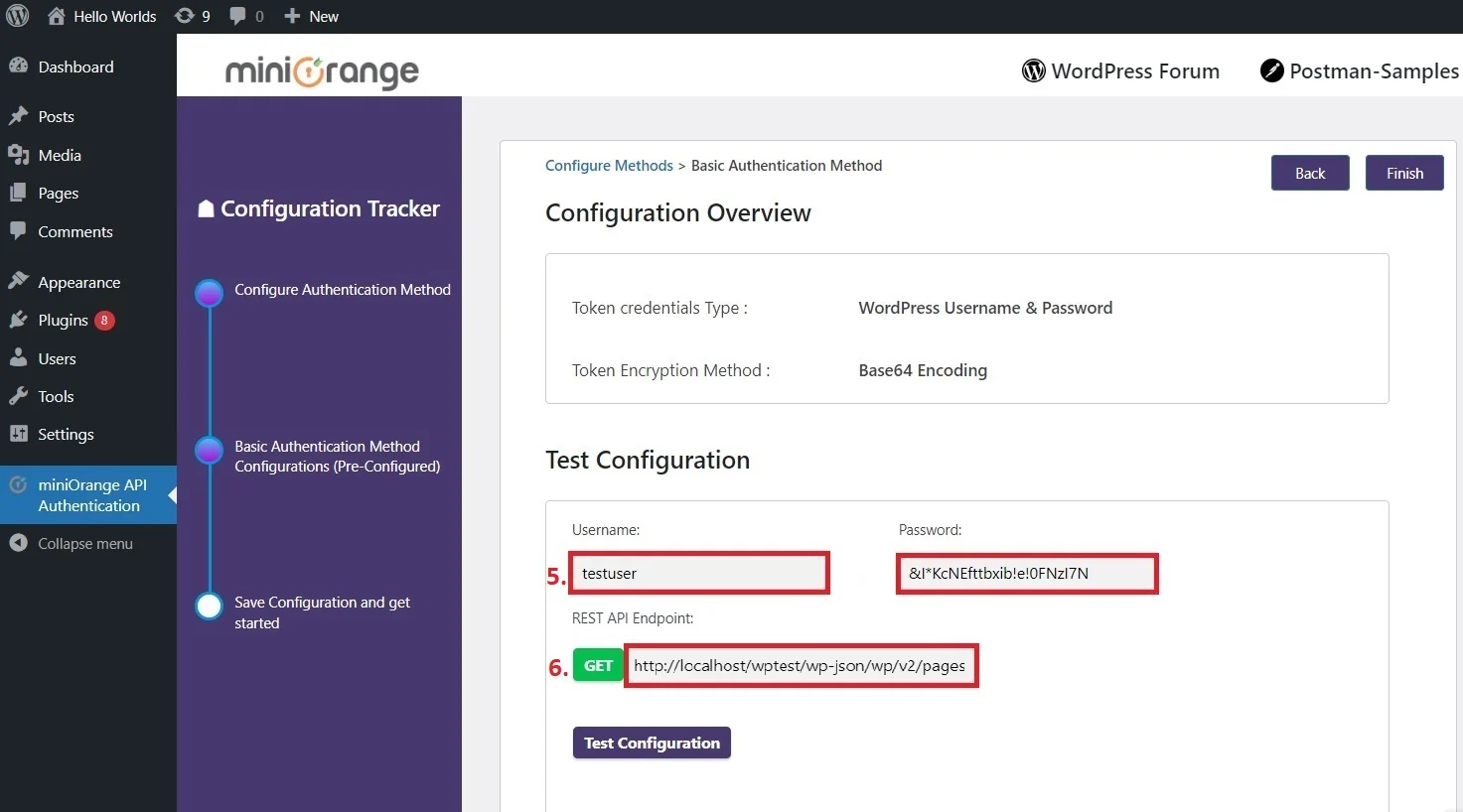The height and width of the screenshot is (812, 1463).
Task: Open the comments bubble icon in admin bar
Action: pos(237,16)
